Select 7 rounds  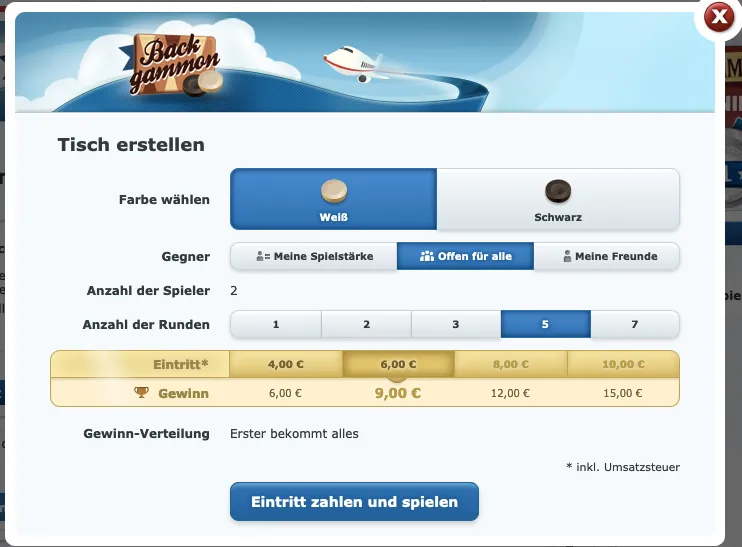tap(635, 325)
